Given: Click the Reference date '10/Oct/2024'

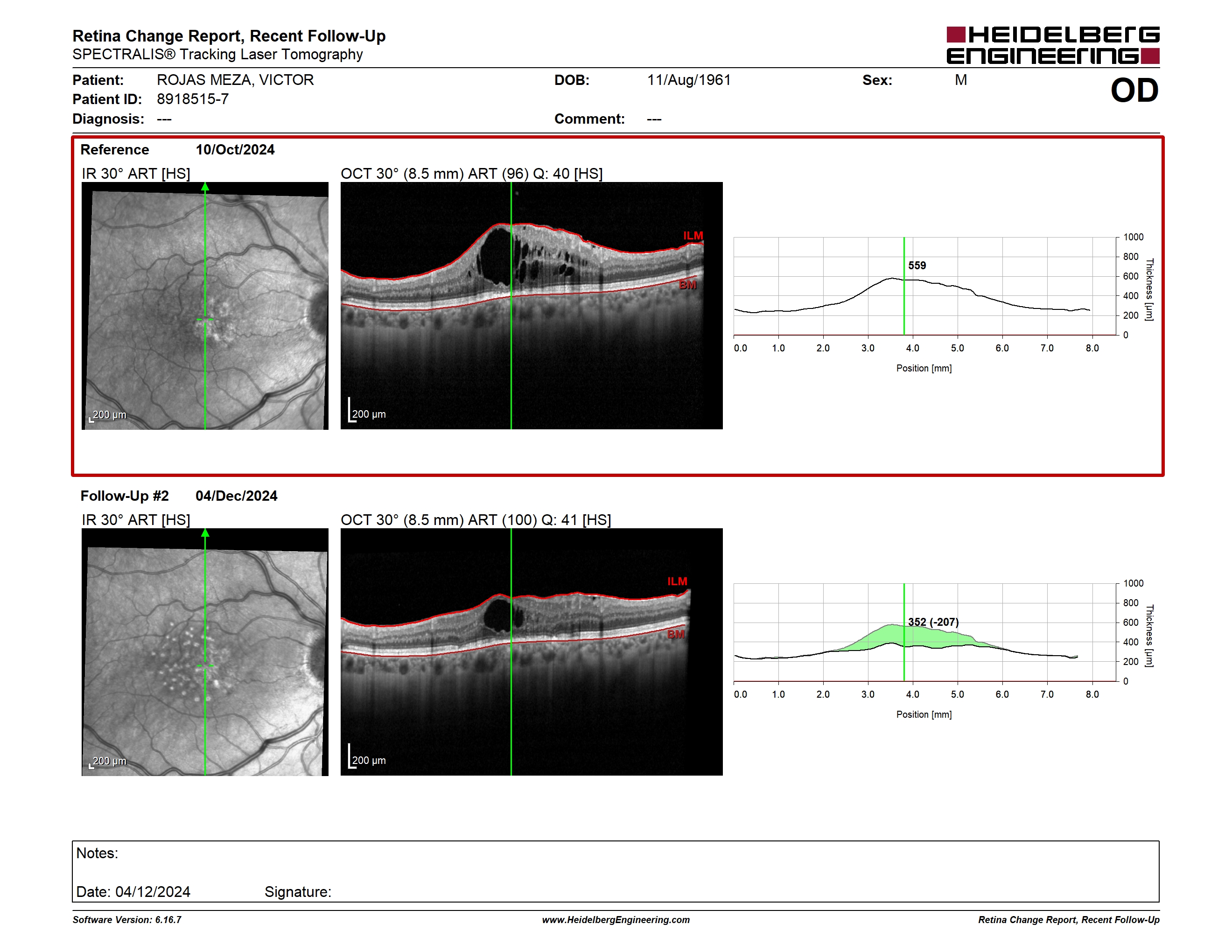Looking at the screenshot, I should tap(235, 150).
